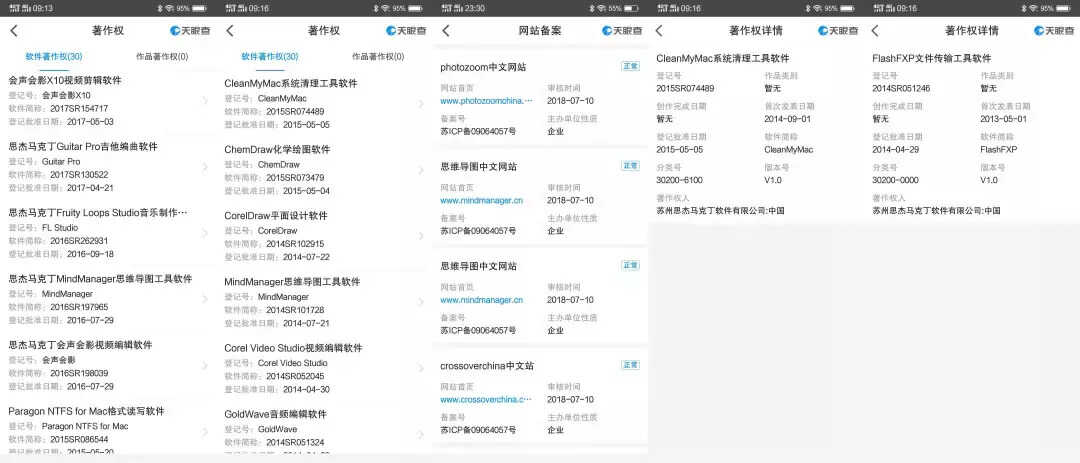Tap 天眼查 logo on FlashFXP 著作权详情 screen

click(x=1054, y=31)
